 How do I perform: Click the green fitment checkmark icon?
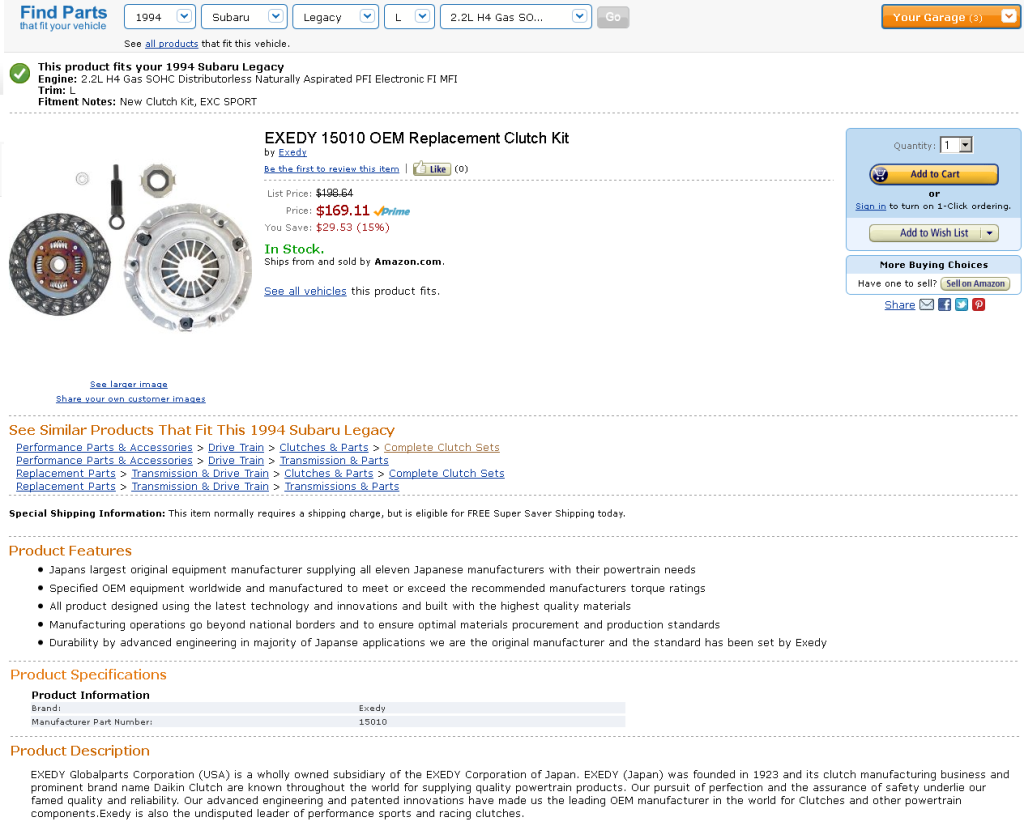coord(20,73)
